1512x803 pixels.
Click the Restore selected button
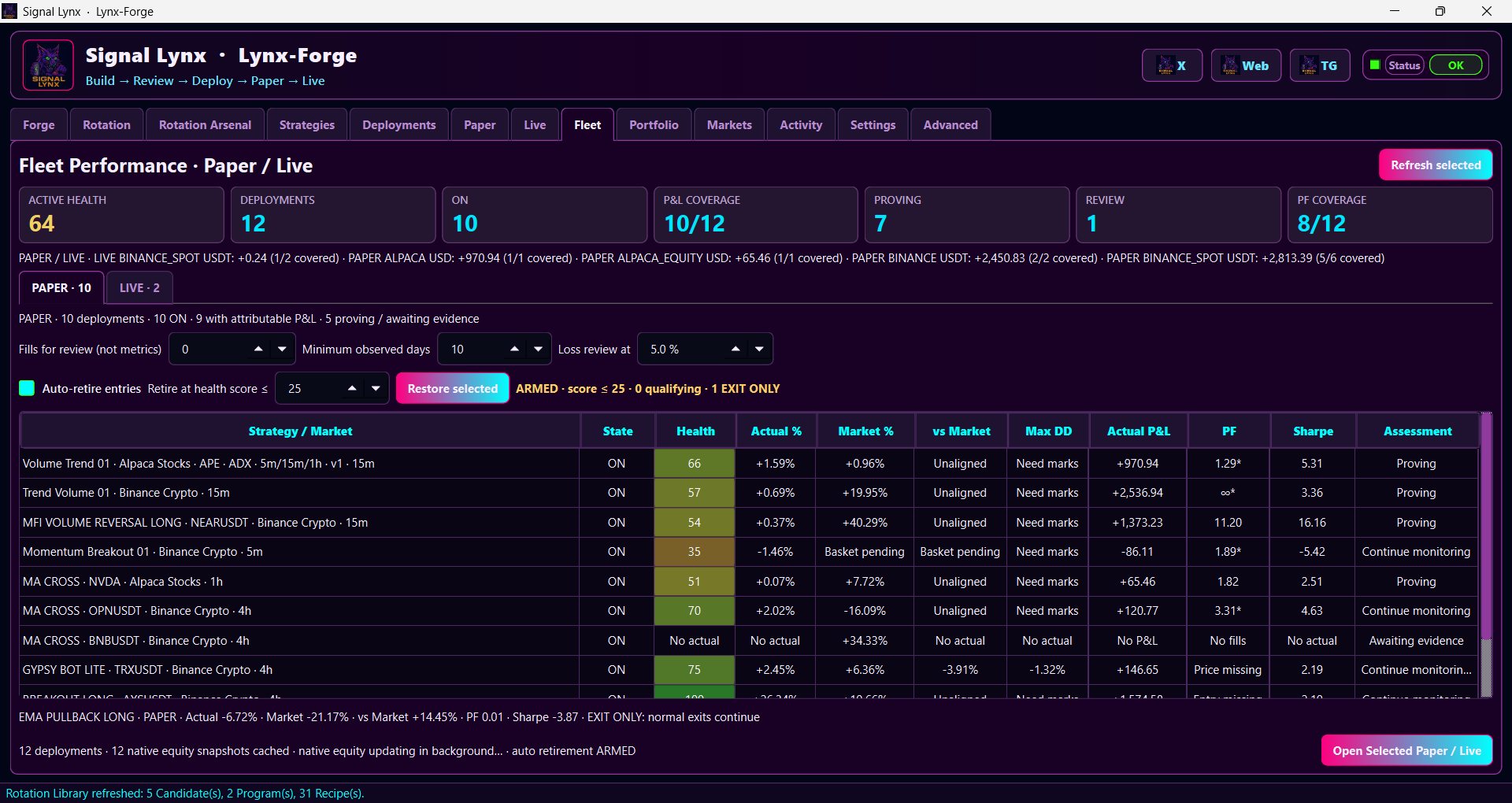pyautogui.click(x=453, y=388)
